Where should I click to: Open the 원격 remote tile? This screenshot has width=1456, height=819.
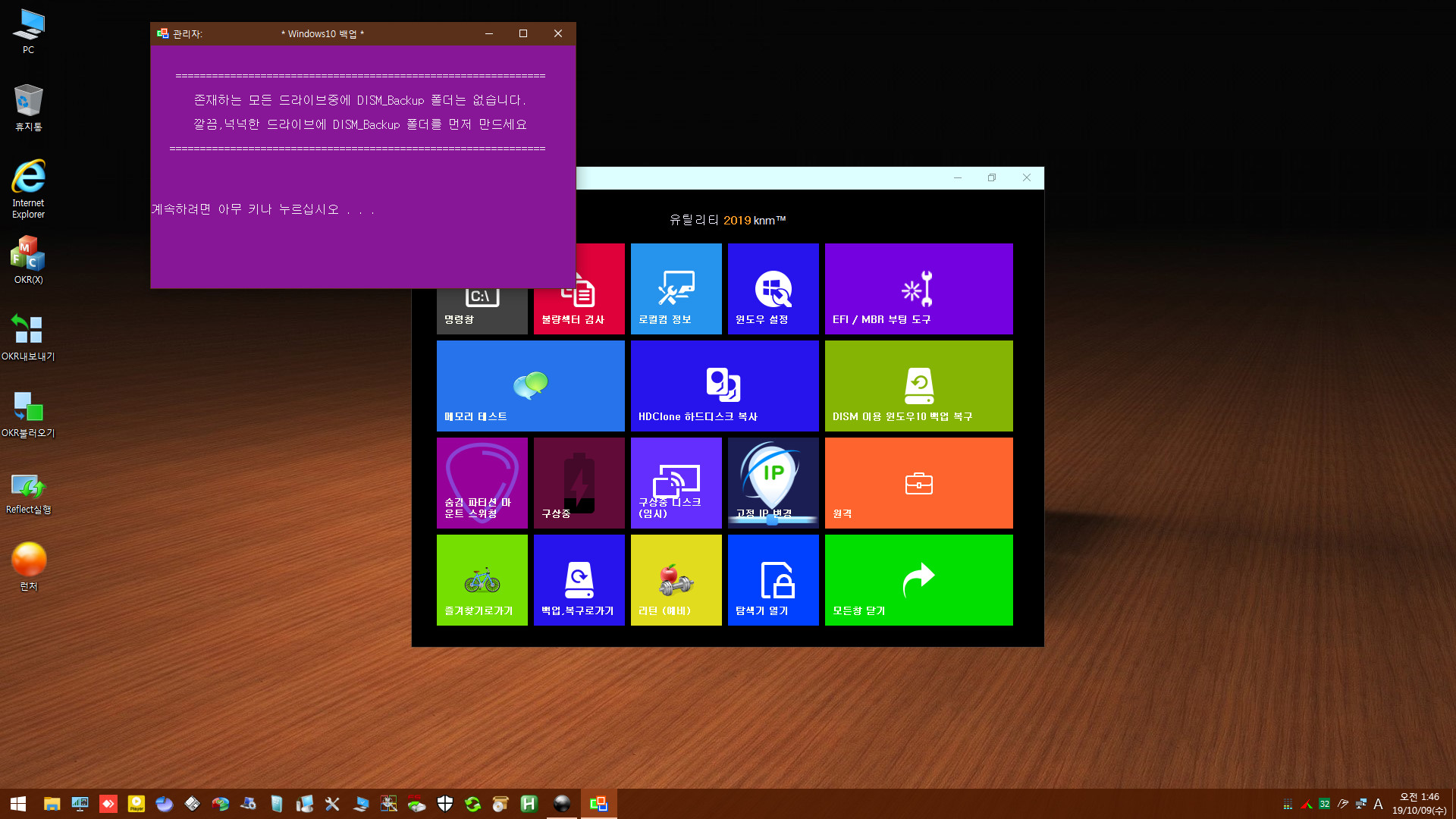tap(918, 483)
